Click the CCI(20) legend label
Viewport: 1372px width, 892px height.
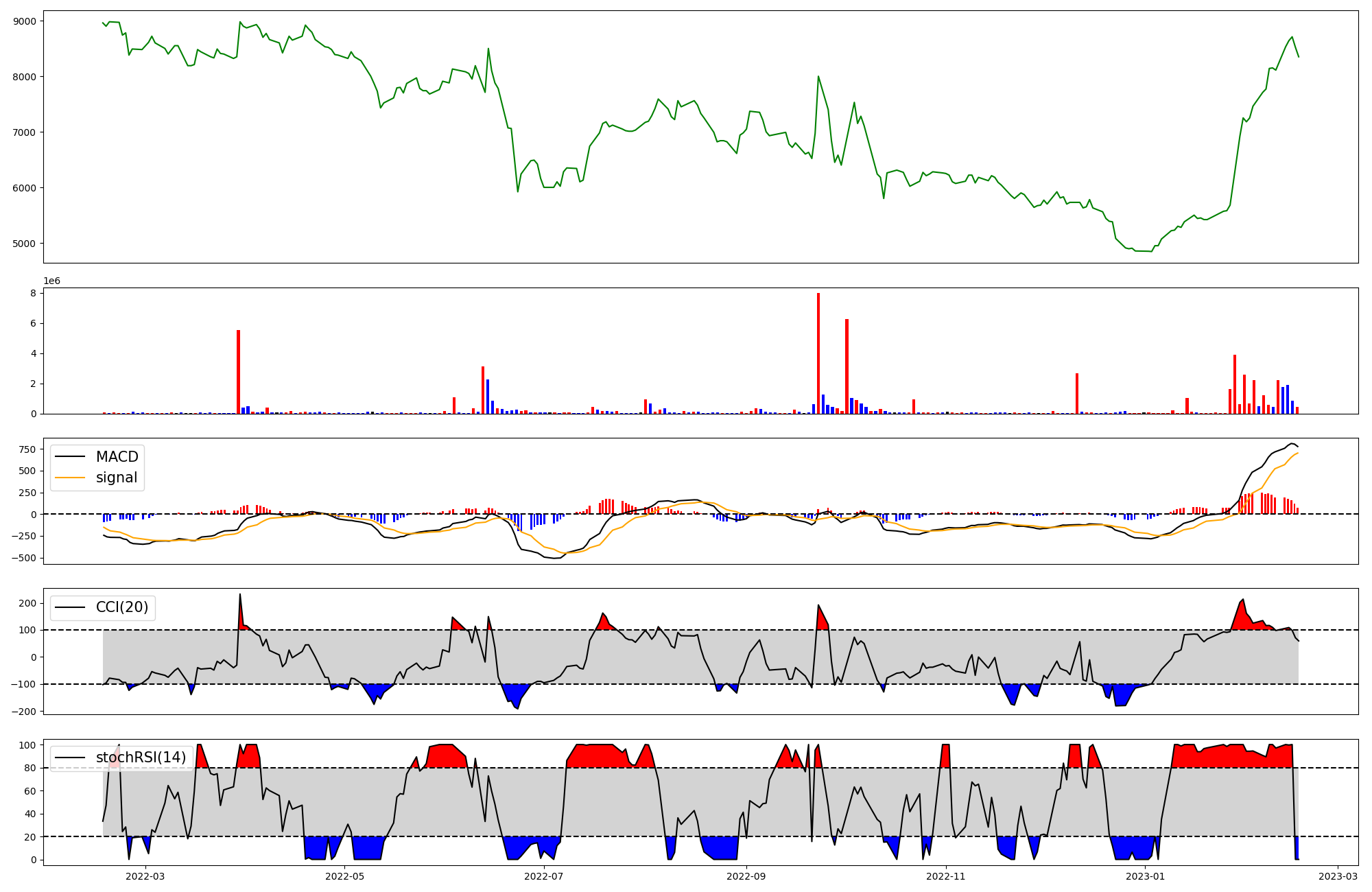122,607
